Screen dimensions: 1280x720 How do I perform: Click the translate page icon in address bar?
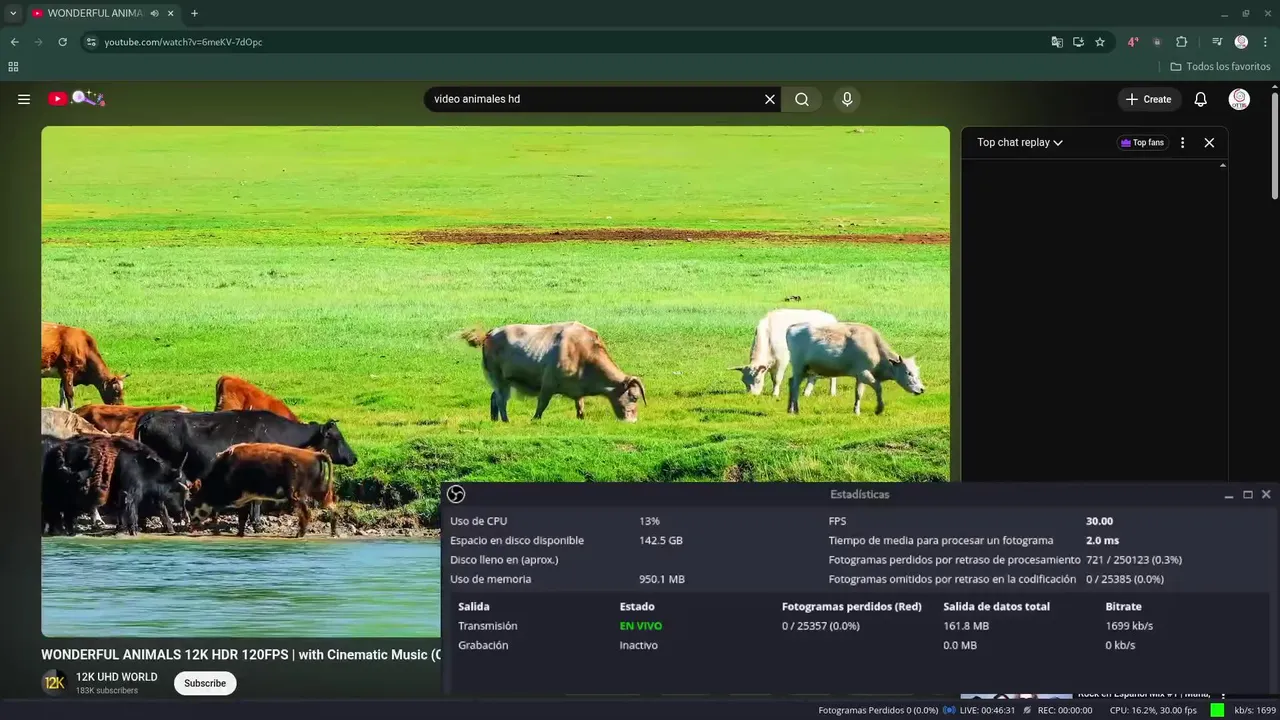(1057, 42)
